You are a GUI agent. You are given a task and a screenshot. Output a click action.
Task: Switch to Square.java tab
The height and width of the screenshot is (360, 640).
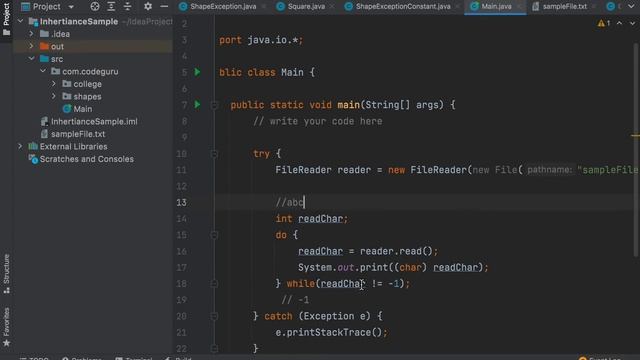(x=306, y=7)
